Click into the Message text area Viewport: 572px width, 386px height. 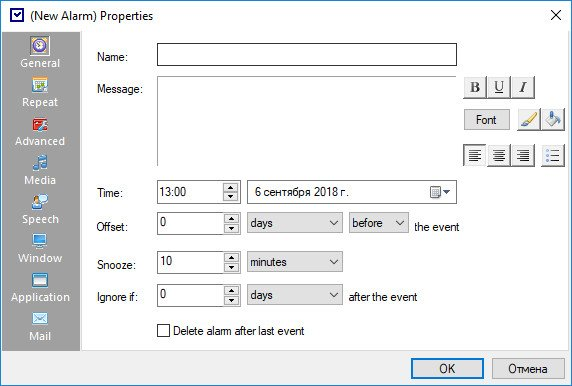307,121
